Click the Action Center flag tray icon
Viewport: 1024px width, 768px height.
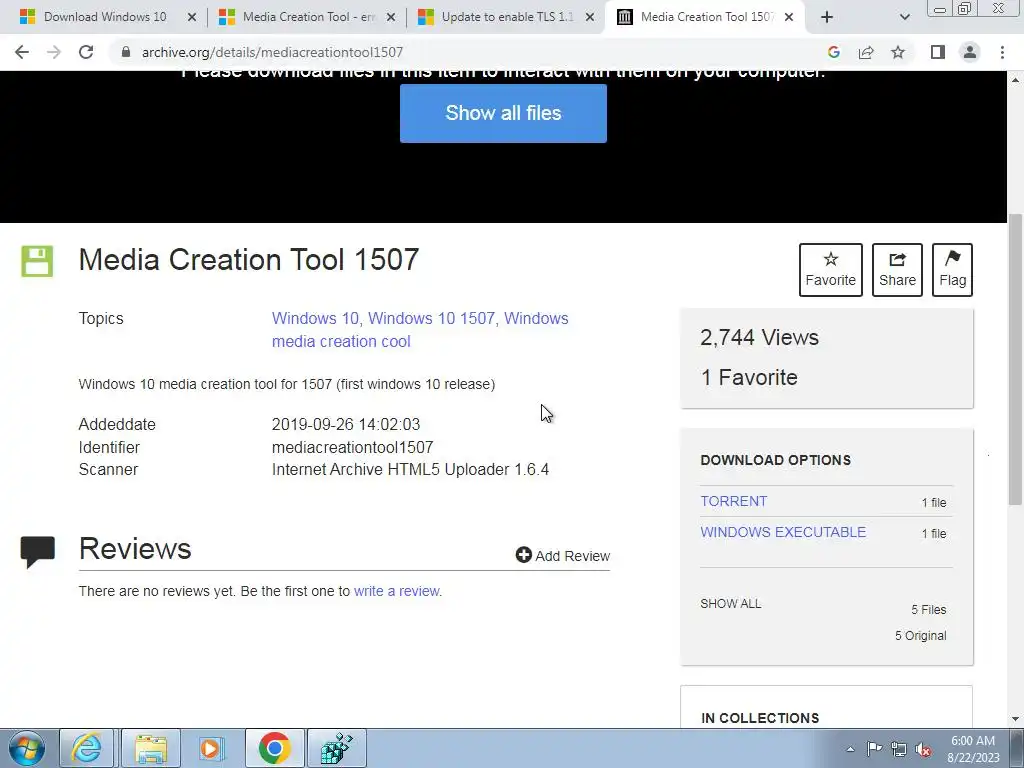pos(874,749)
